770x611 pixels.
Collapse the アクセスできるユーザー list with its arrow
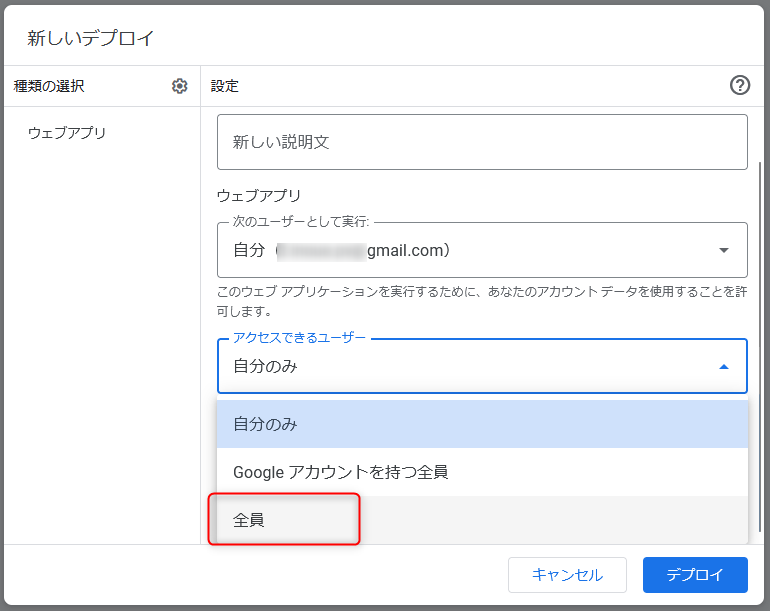tap(723, 367)
